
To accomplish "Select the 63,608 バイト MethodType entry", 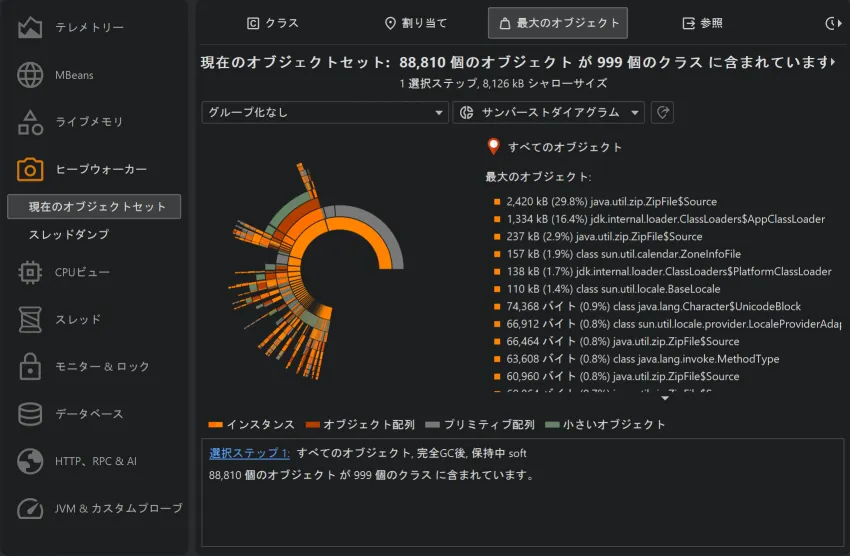I will point(636,359).
